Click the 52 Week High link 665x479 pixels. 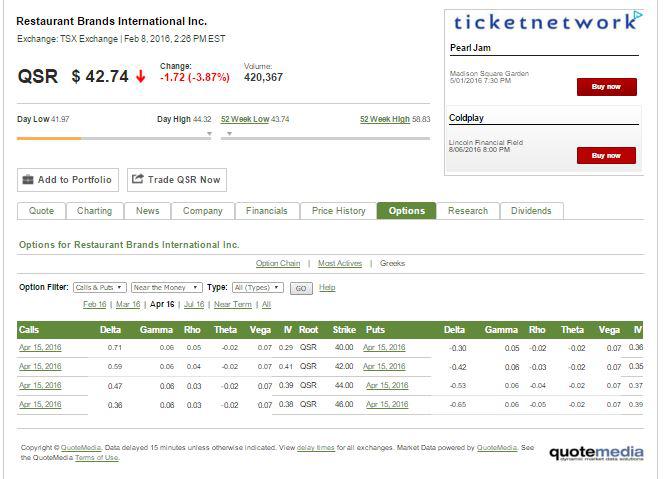(385, 119)
